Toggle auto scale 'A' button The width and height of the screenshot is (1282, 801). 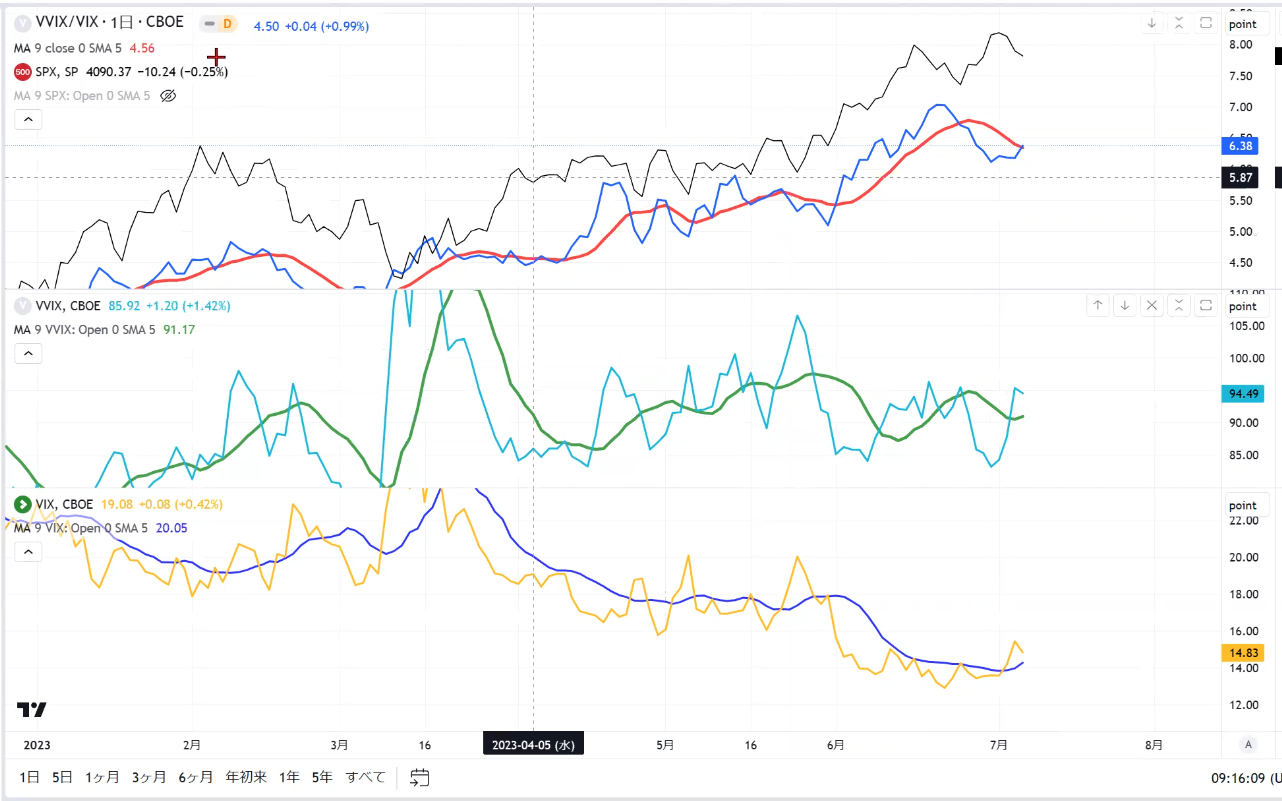tap(1247, 744)
